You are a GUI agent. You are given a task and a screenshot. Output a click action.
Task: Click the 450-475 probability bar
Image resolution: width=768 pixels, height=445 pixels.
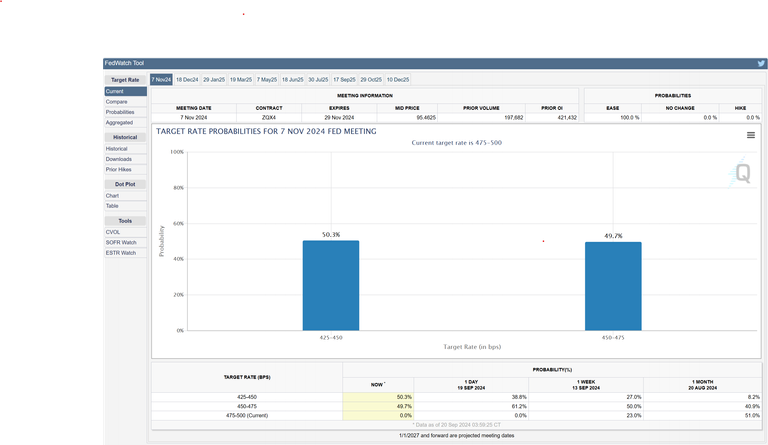(613, 286)
